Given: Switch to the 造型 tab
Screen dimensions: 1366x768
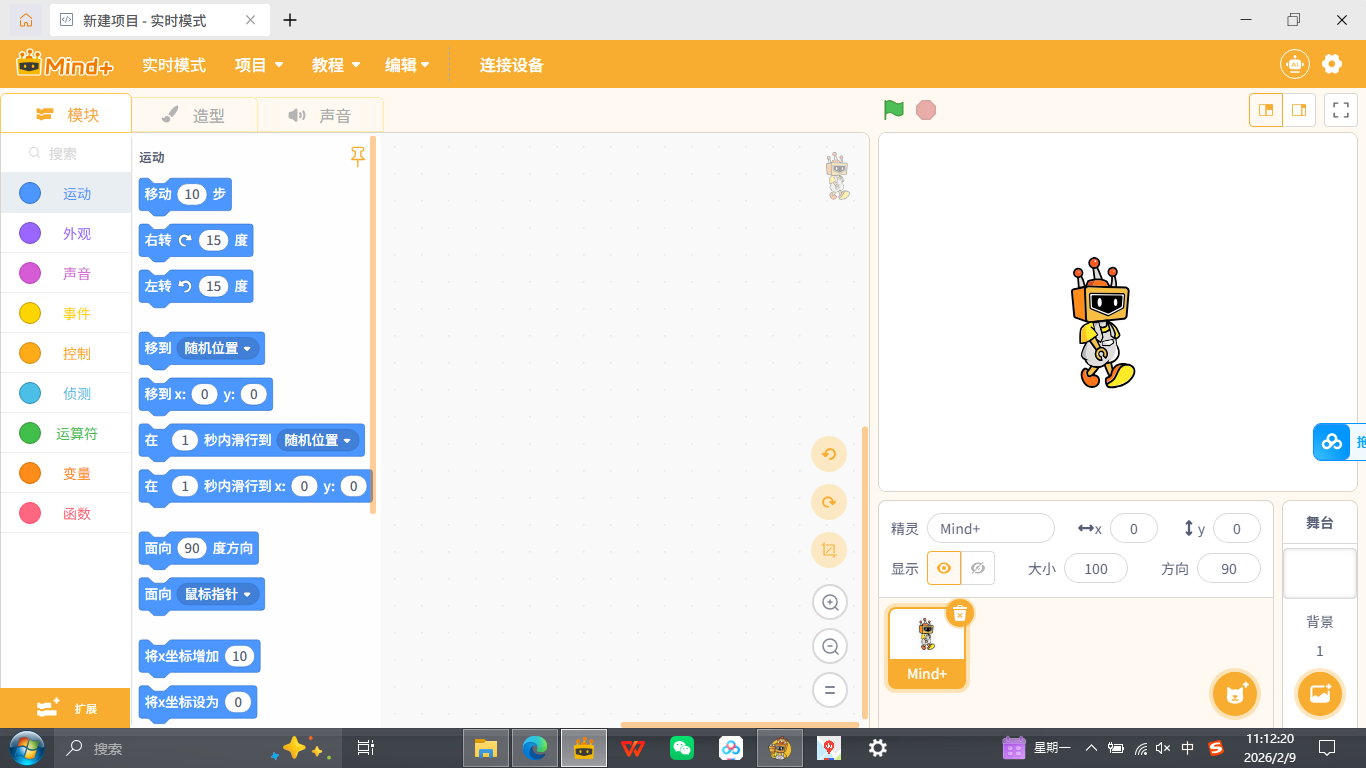Looking at the screenshot, I should 207,114.
